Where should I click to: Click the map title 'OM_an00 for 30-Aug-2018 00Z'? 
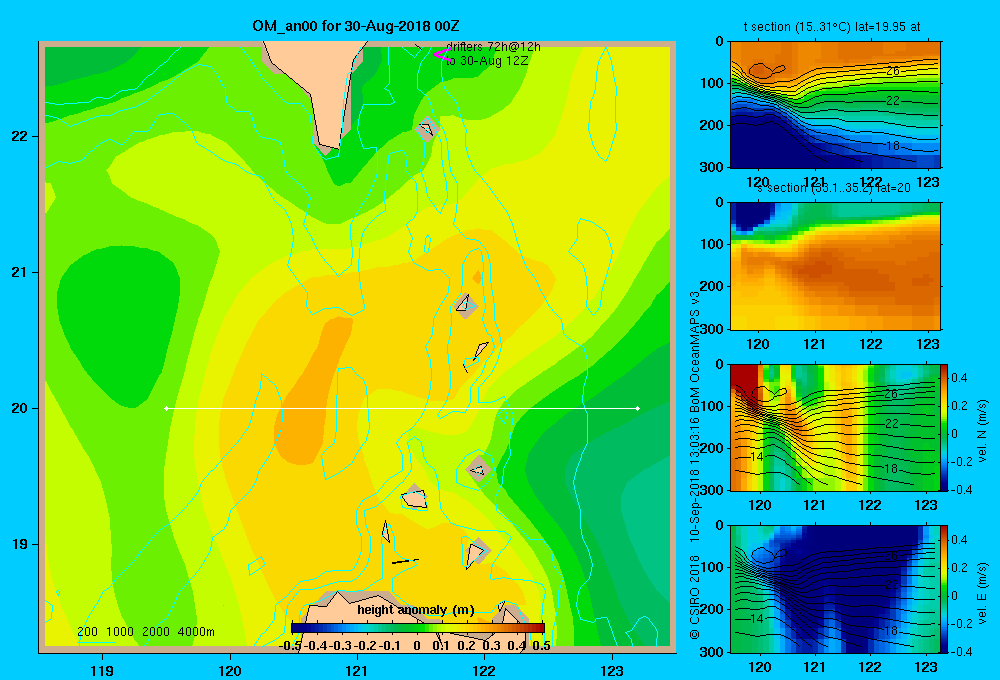355,26
